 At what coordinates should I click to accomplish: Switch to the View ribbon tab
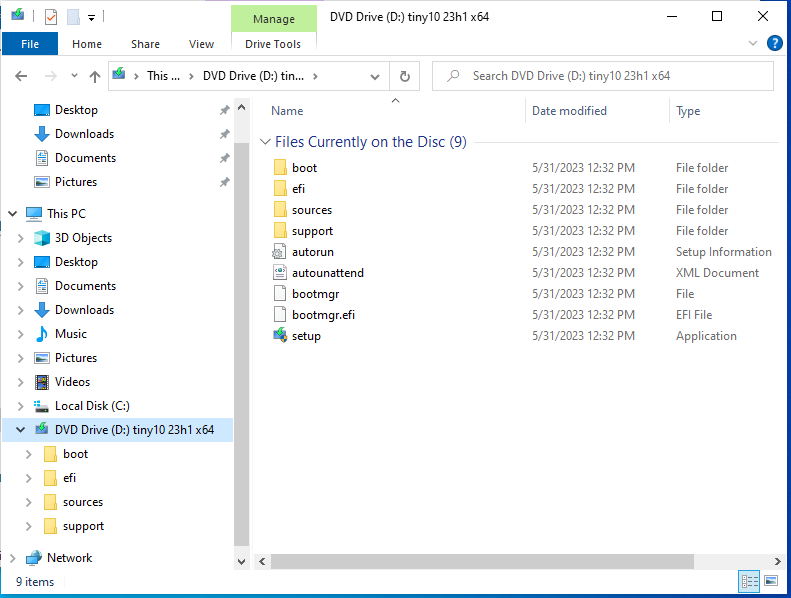(201, 44)
